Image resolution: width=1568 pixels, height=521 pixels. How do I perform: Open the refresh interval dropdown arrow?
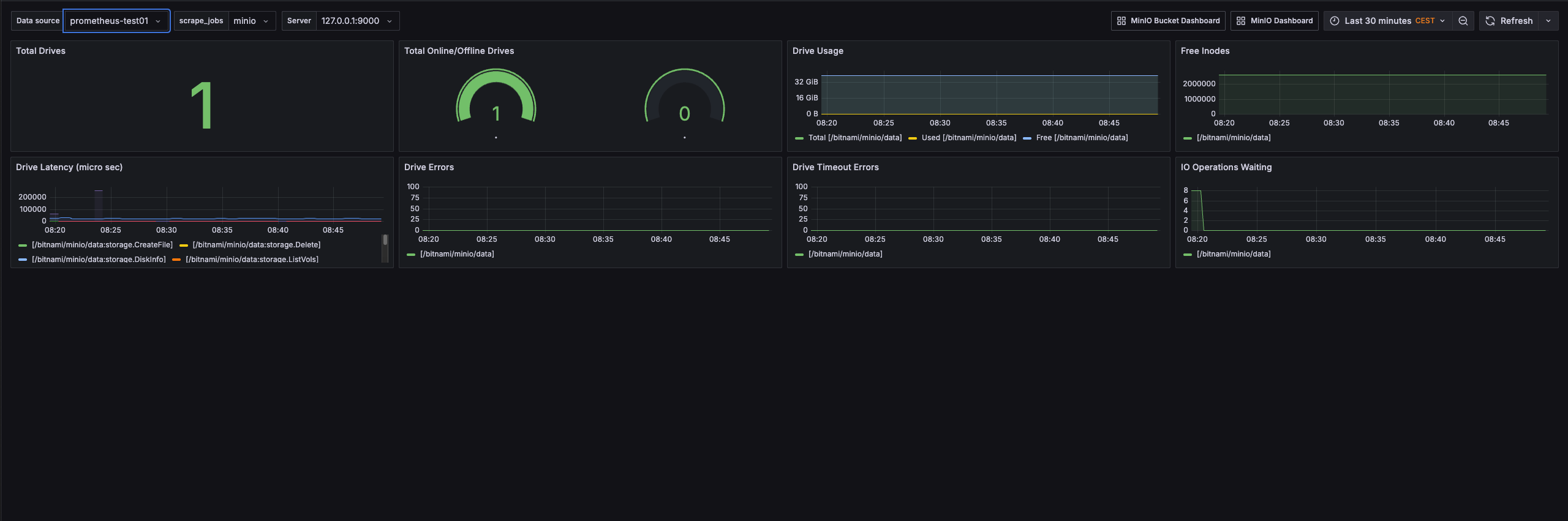pos(1548,21)
